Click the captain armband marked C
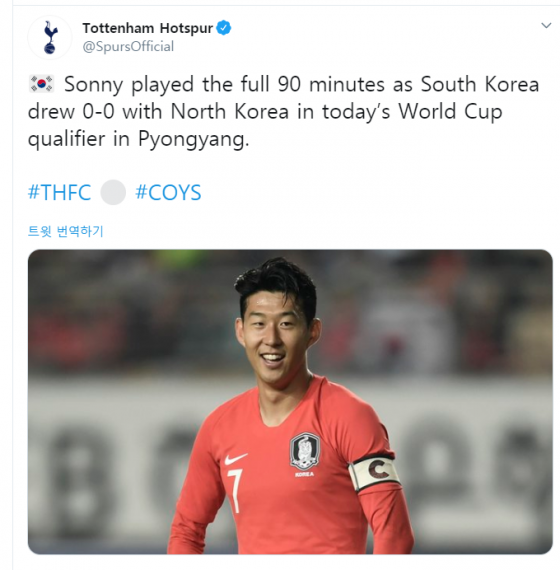The width and height of the screenshot is (560, 570). 375,471
